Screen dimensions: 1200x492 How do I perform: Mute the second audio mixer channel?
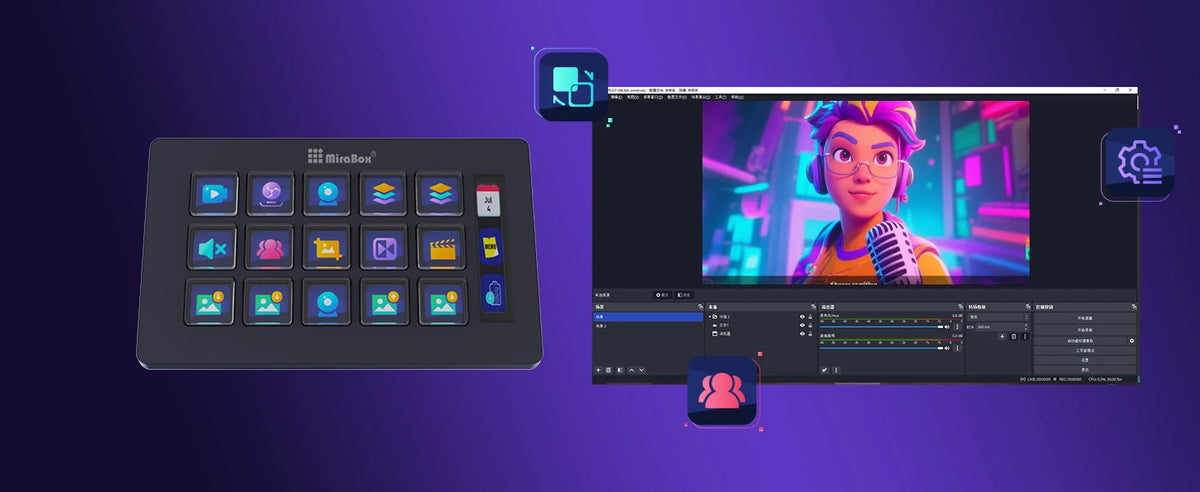(947, 348)
